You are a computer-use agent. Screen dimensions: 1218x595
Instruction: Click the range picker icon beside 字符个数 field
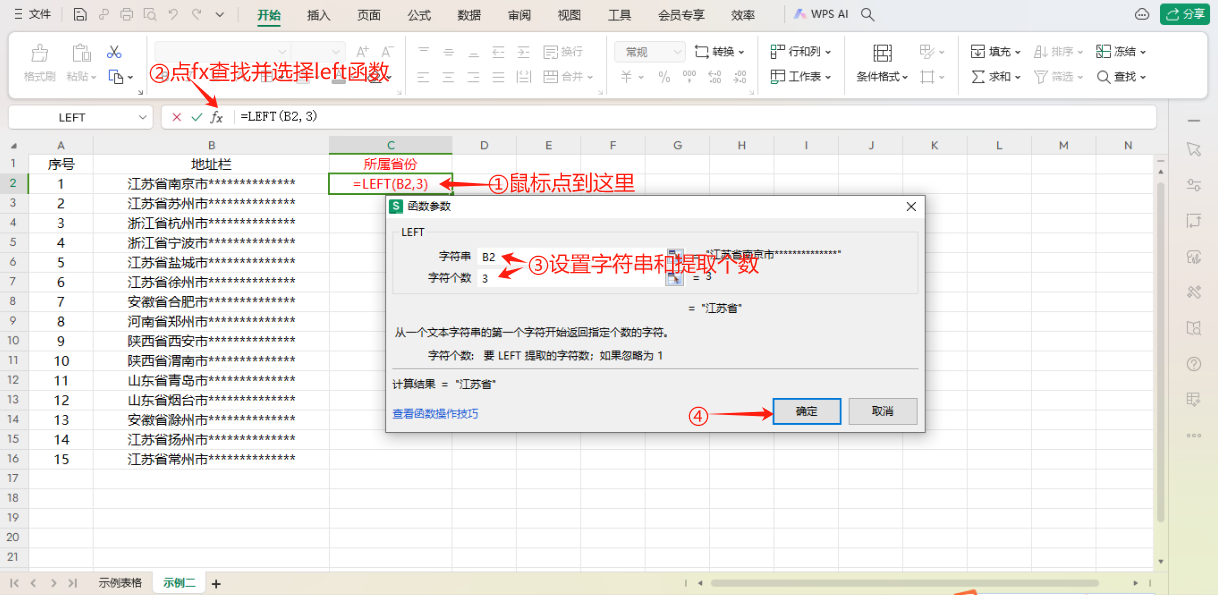[x=675, y=278]
